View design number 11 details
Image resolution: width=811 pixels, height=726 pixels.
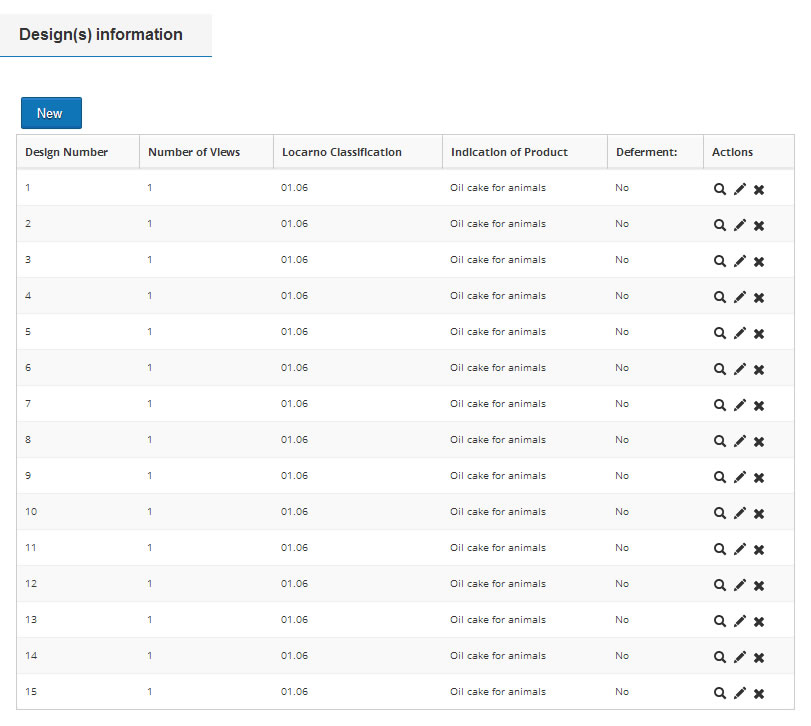(719, 549)
